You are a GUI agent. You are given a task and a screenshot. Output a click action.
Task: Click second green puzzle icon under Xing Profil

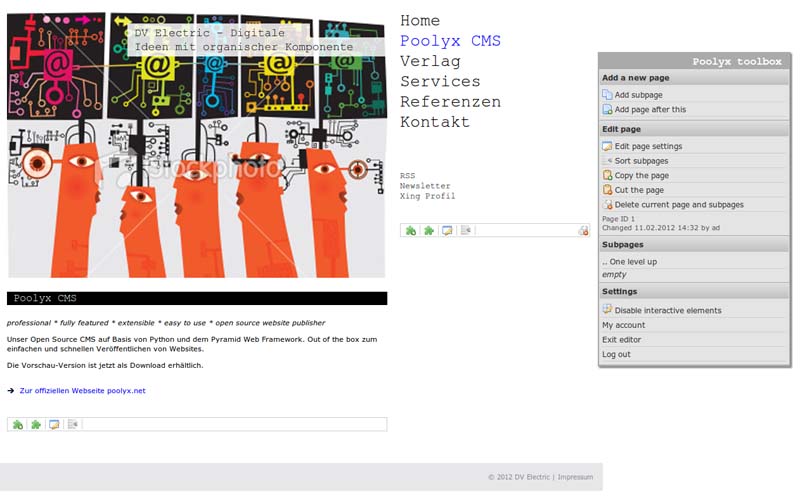click(429, 231)
